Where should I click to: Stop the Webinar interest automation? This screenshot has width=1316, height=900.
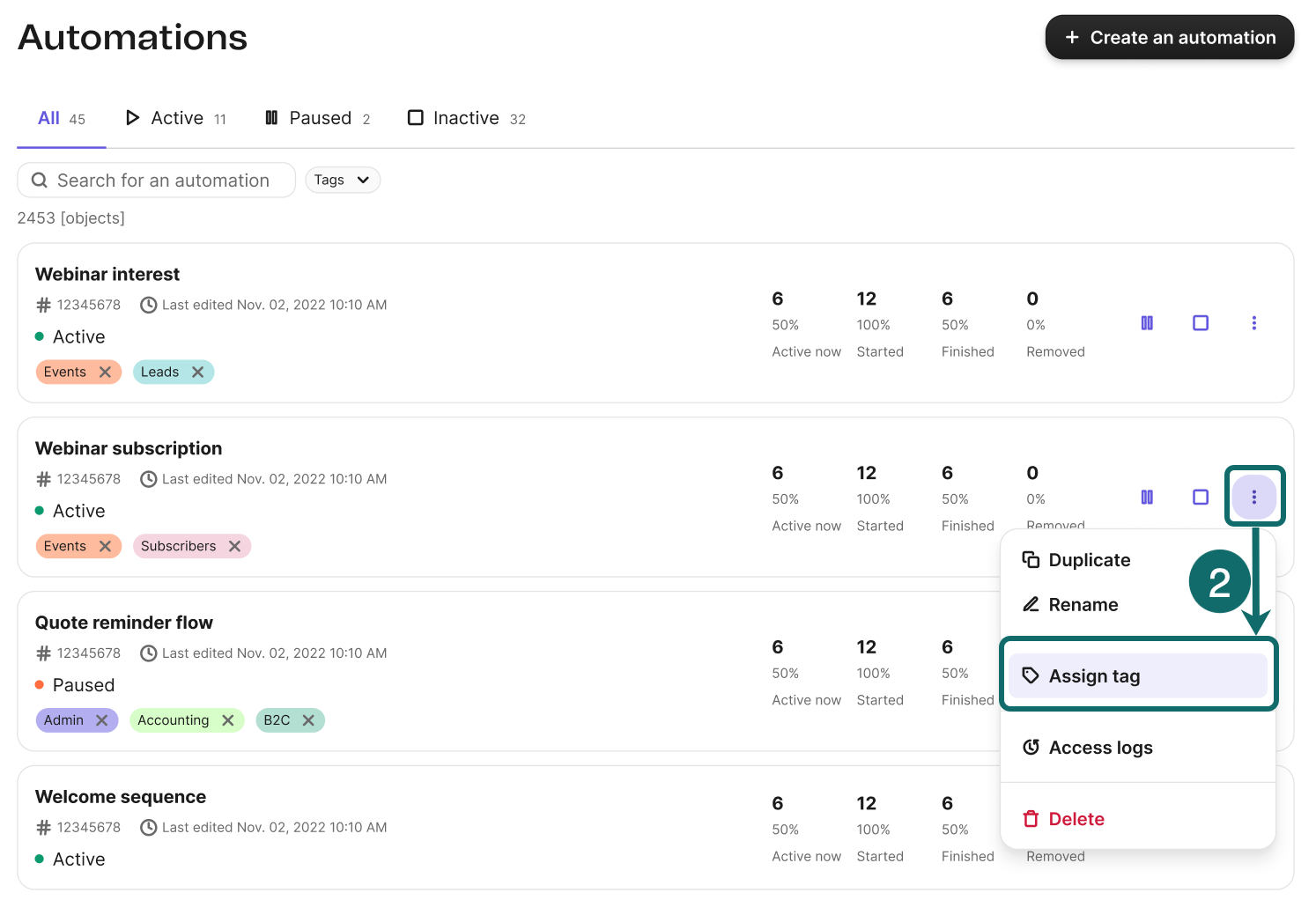coord(1201,323)
